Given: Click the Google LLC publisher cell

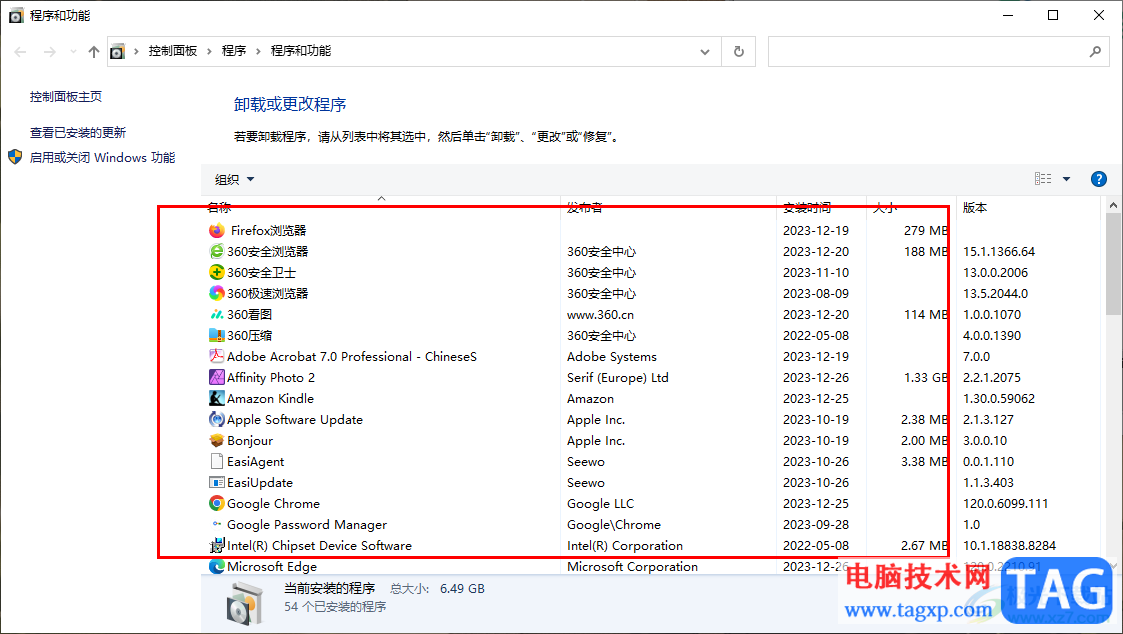Looking at the screenshot, I should [x=600, y=504].
